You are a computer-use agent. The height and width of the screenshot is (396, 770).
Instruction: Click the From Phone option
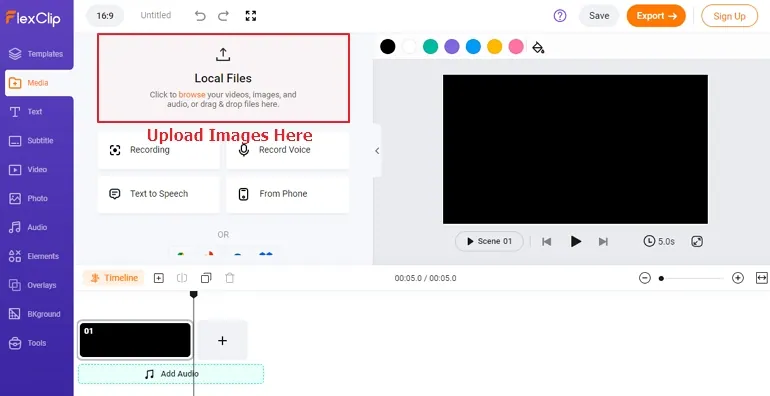(288, 194)
